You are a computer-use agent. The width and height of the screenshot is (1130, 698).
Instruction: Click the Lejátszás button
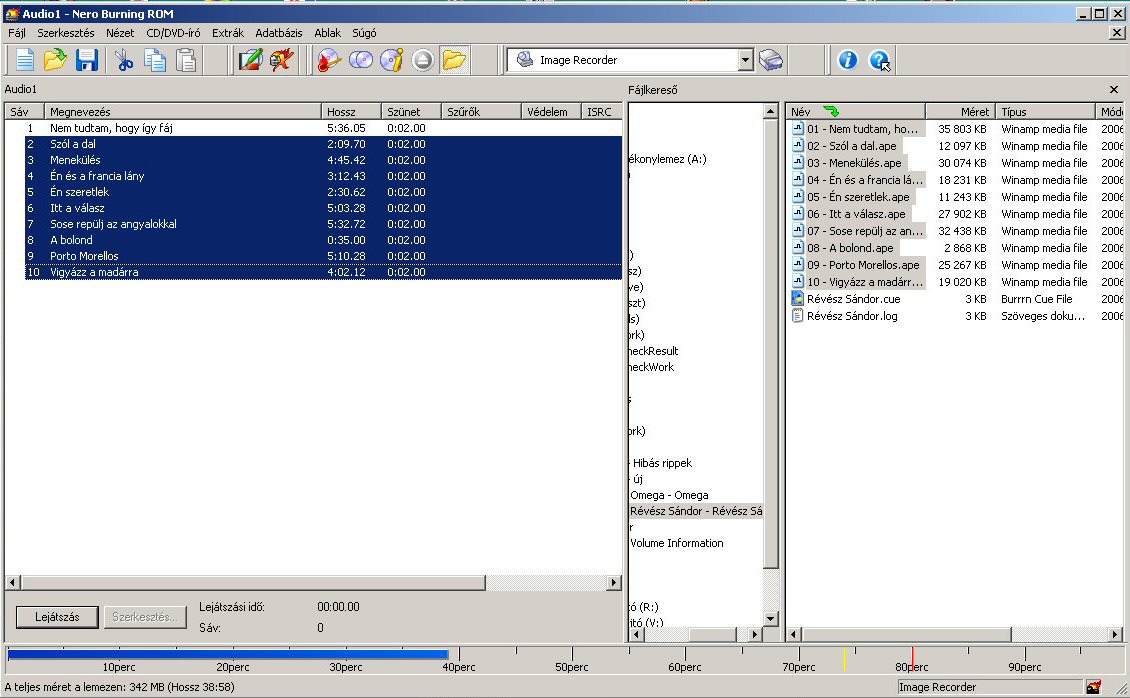point(56,617)
